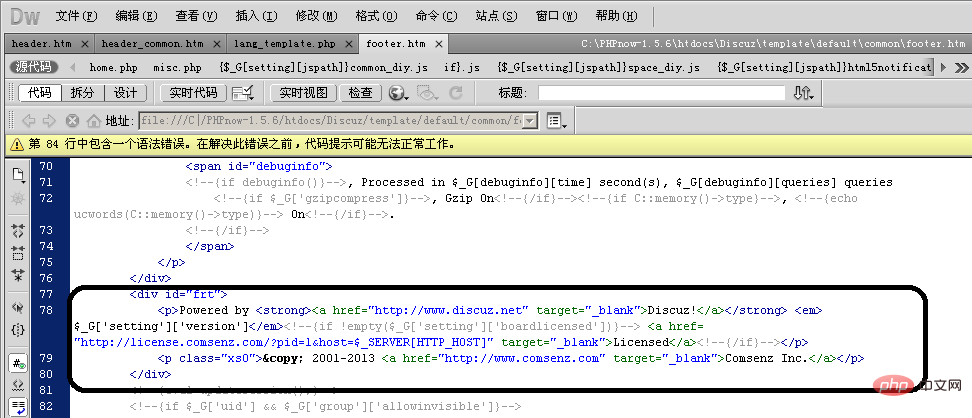Open related file misc.php
This screenshot has width=972, height=418.
click(x=177, y=68)
